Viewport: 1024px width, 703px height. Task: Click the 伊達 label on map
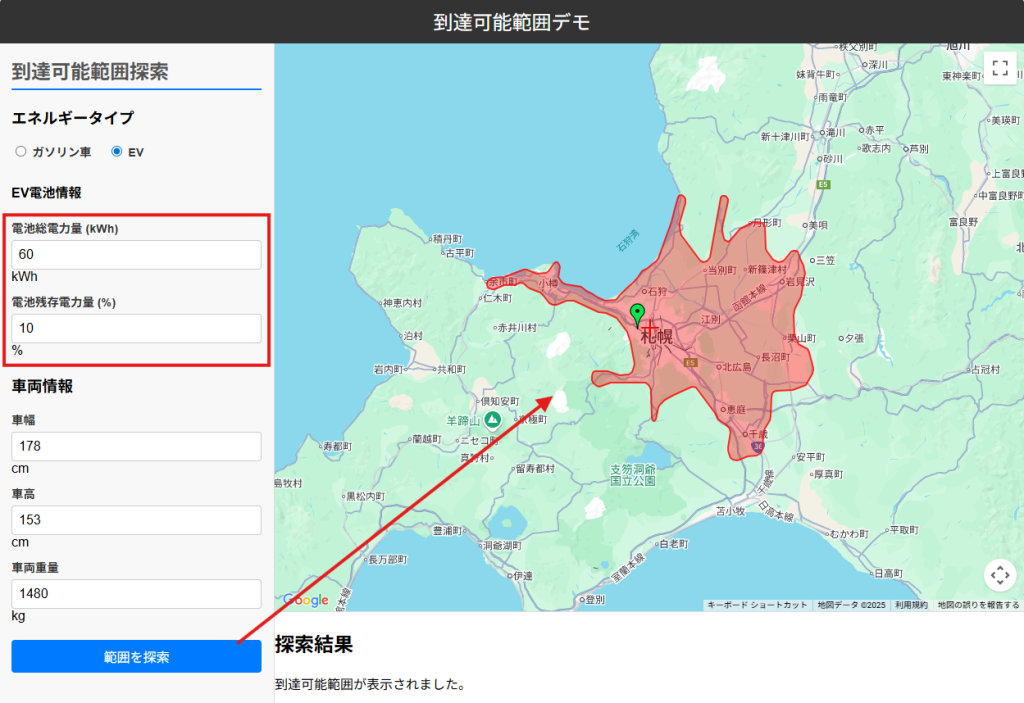[523, 576]
